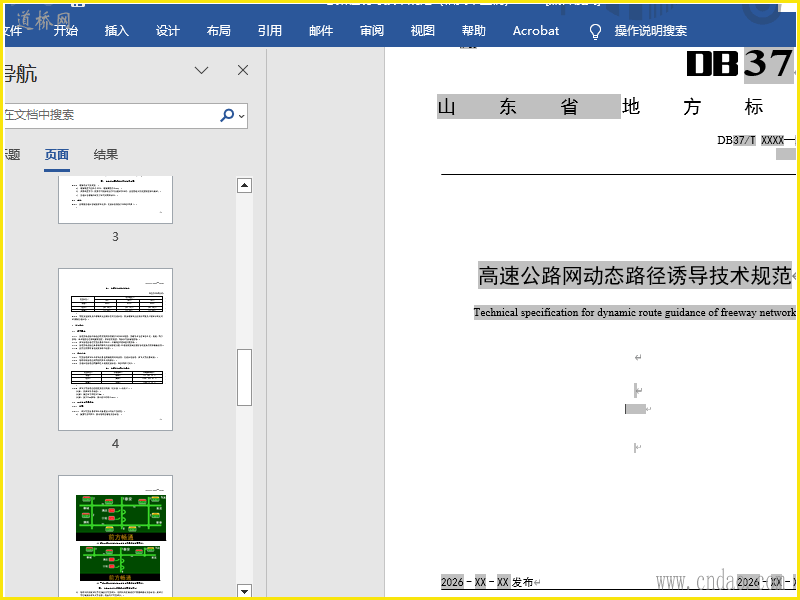Switch to the 页面 navigation tab

coord(57,155)
